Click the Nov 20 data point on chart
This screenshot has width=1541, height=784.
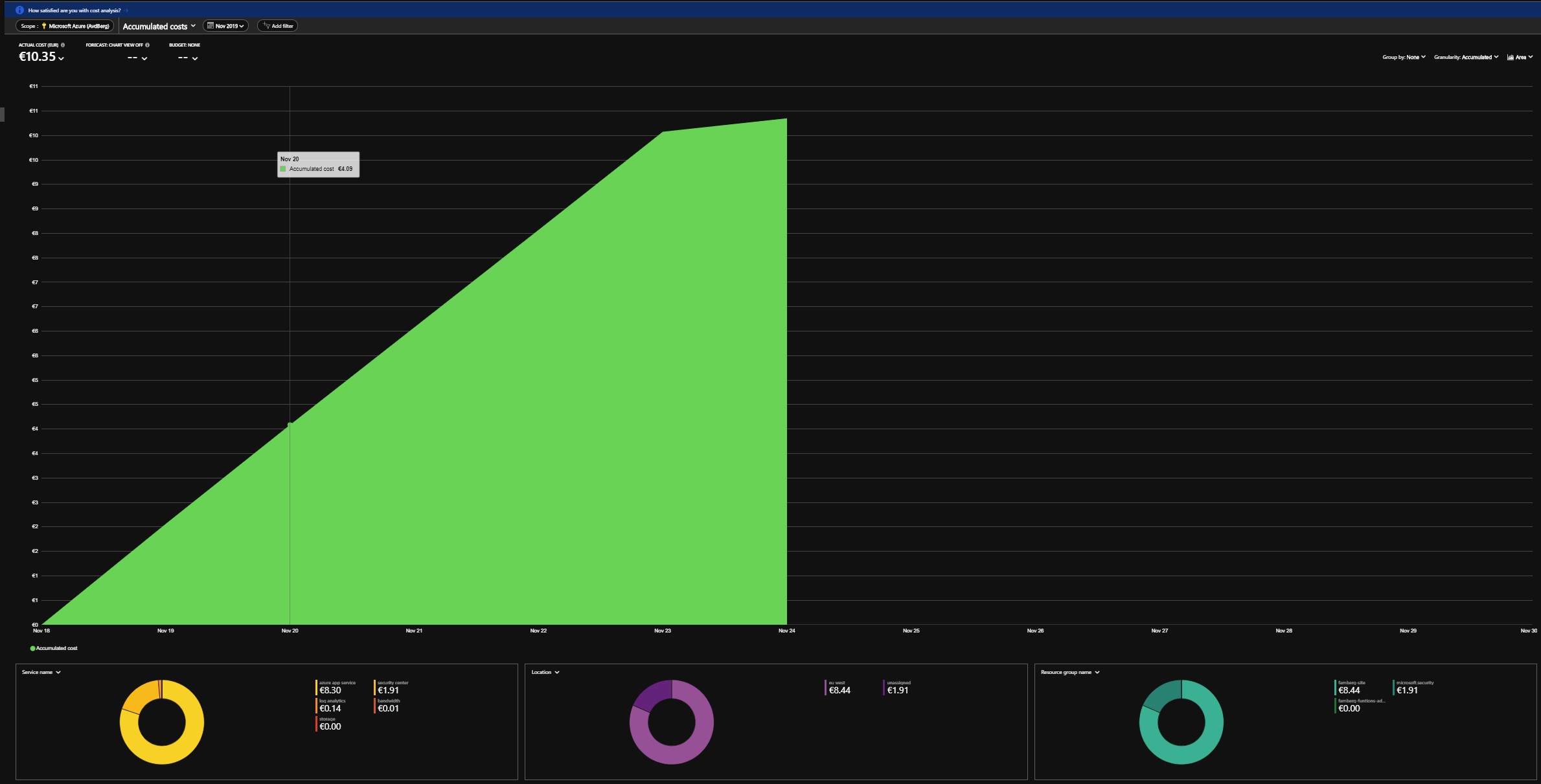[x=290, y=424]
